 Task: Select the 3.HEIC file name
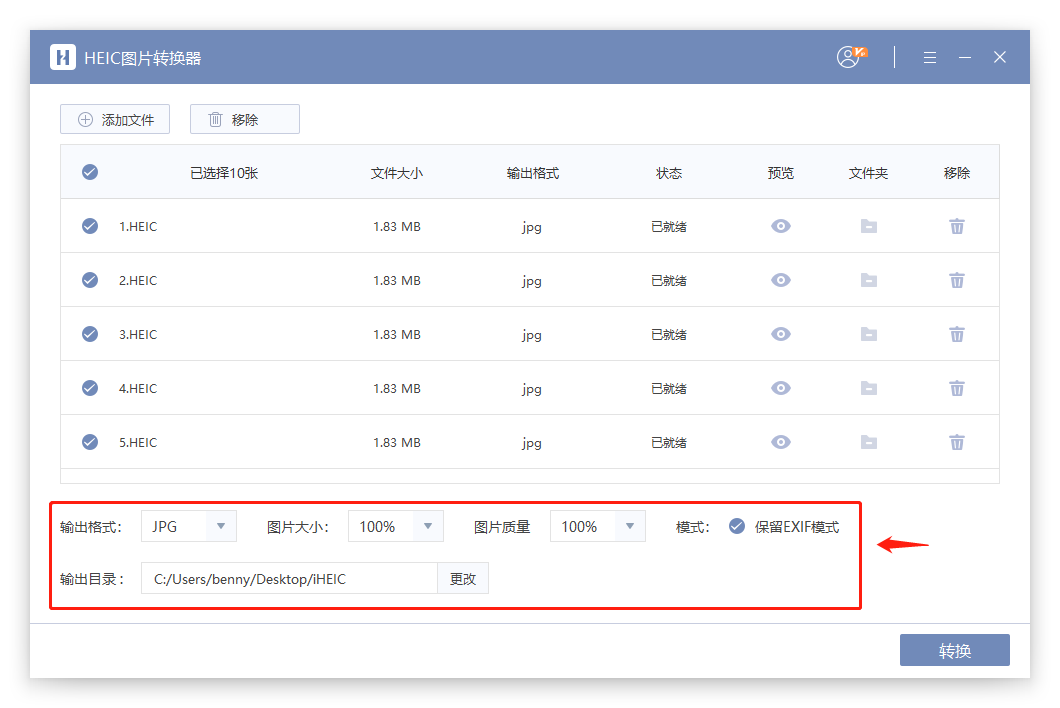(138, 335)
